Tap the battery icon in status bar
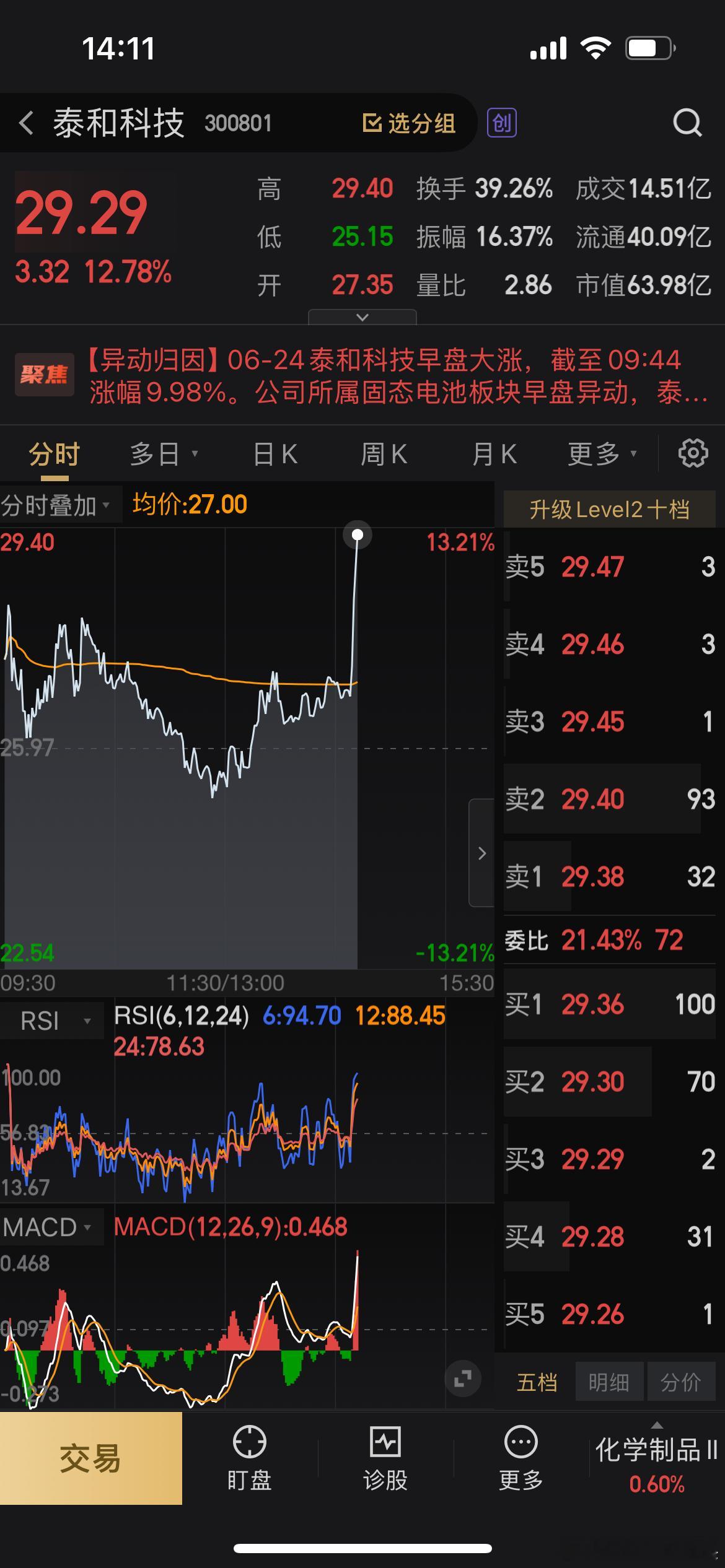Screen dimensions: 725x1568 pos(650,48)
